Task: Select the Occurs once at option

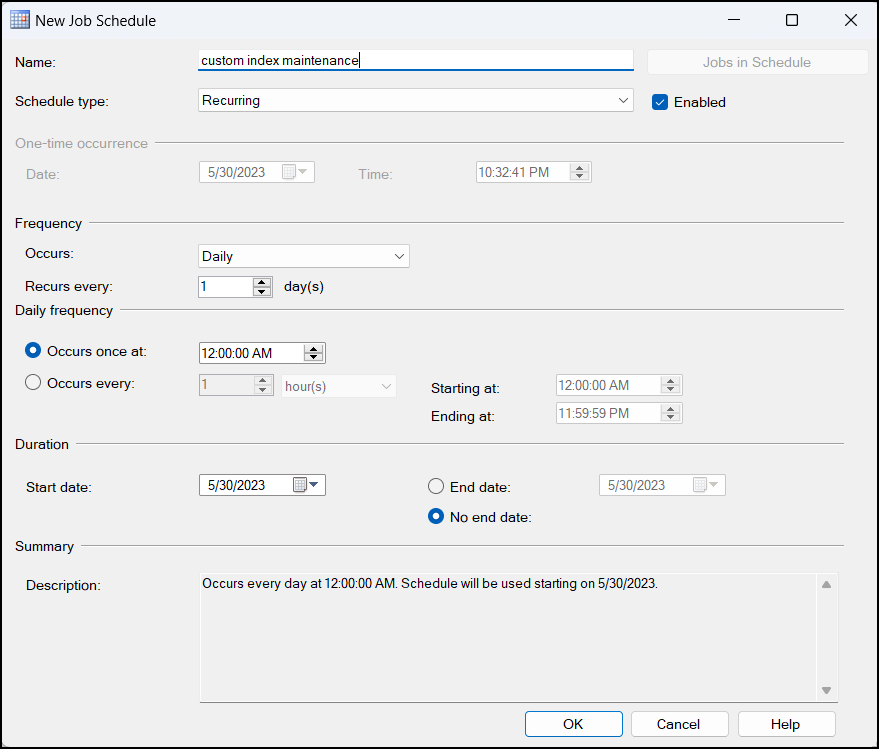Action: tap(34, 351)
